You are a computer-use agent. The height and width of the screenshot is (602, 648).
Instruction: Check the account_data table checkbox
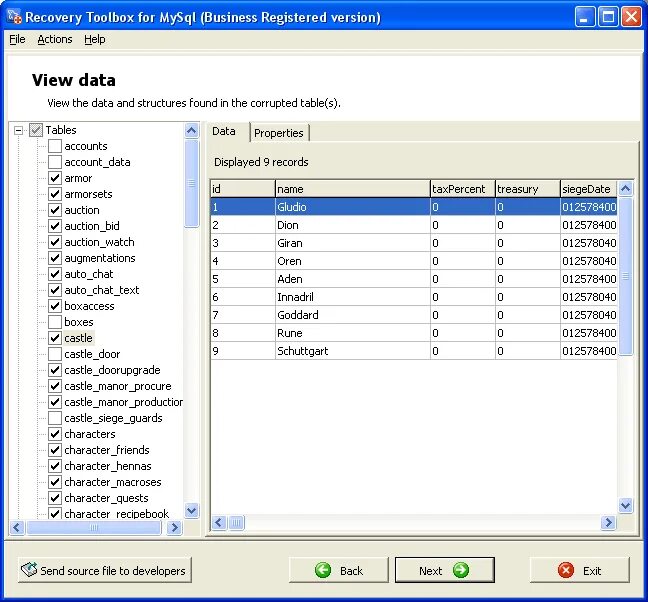[x=55, y=162]
